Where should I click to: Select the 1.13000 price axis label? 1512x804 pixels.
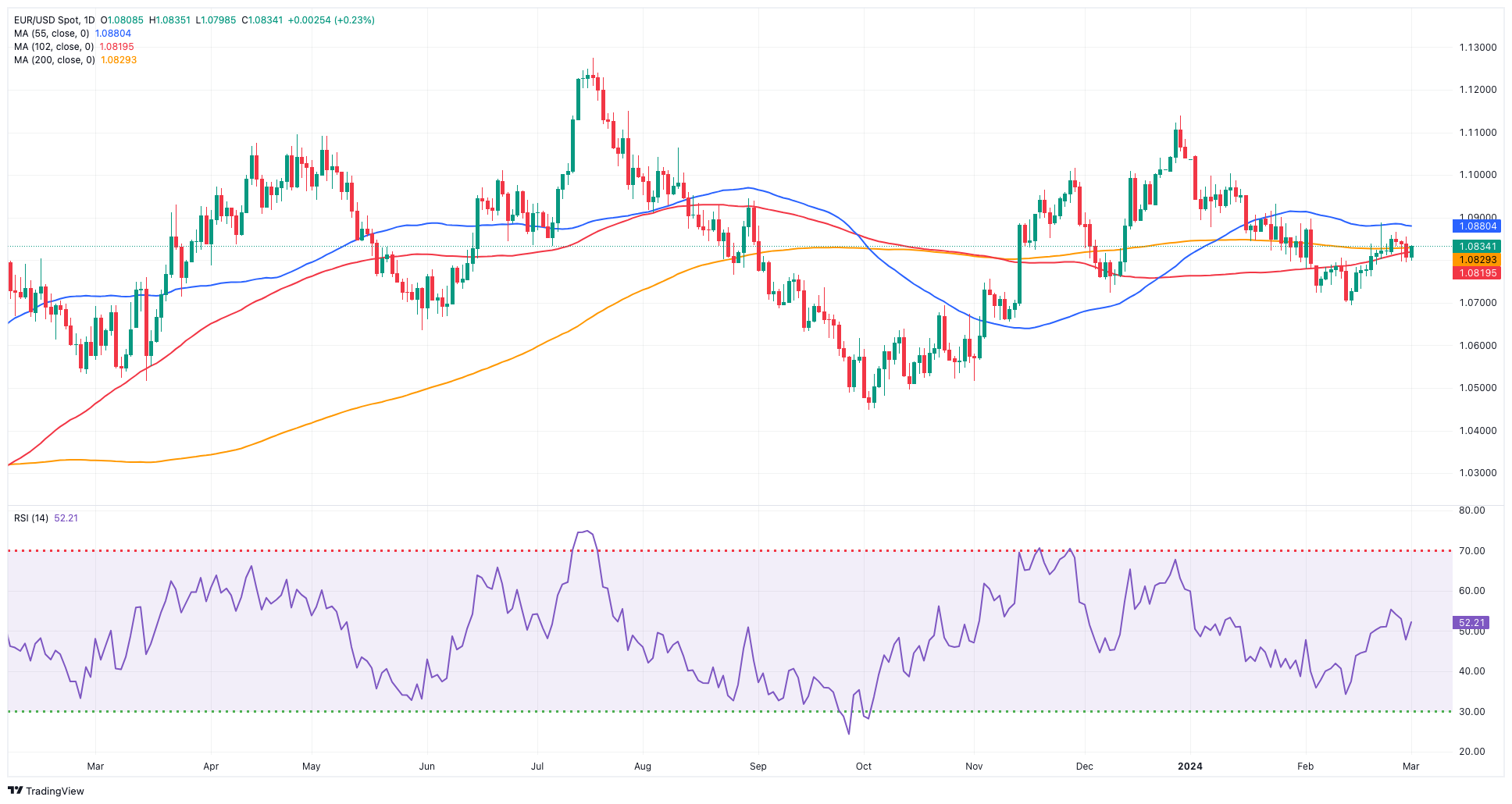coord(1478,48)
